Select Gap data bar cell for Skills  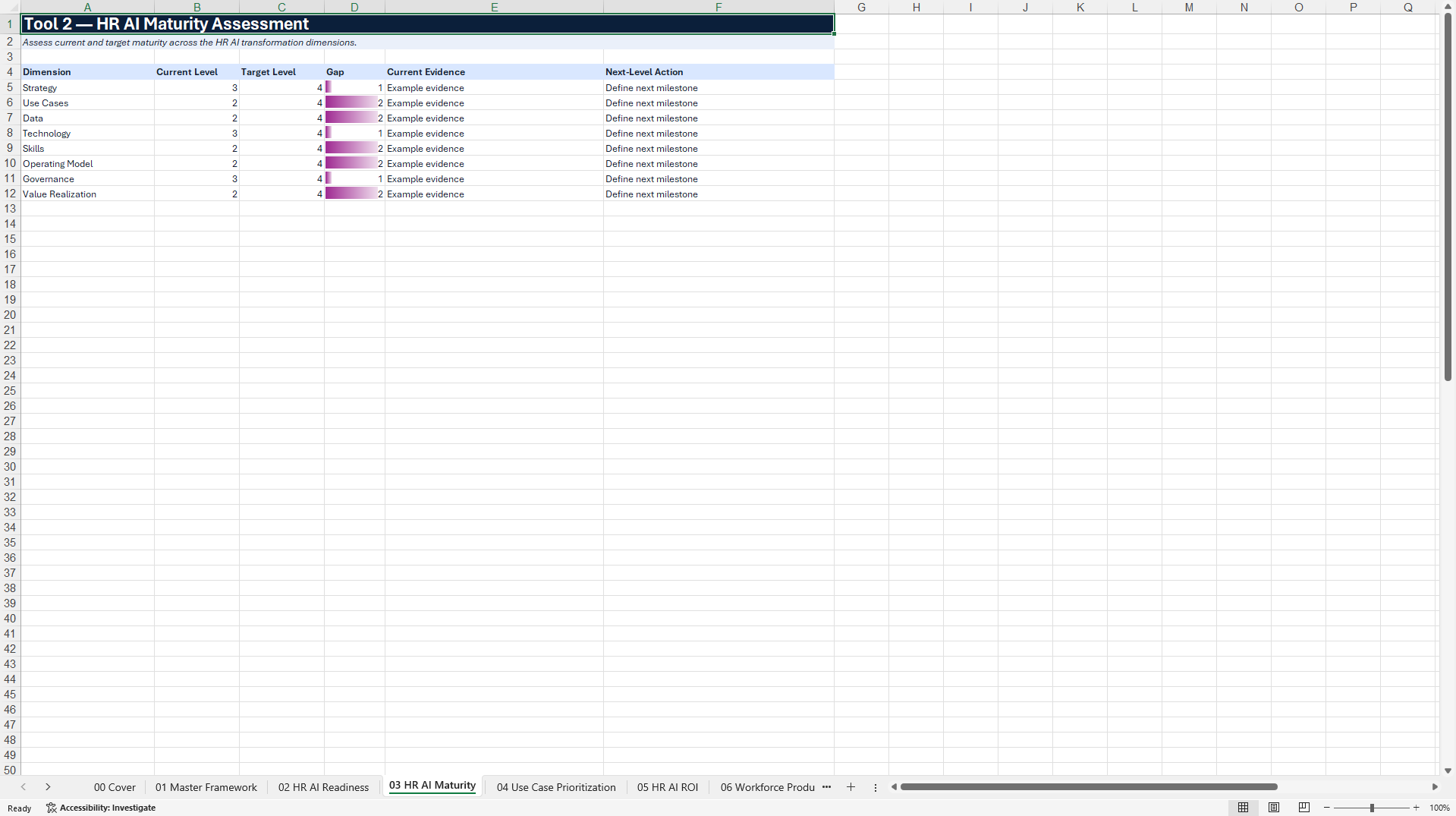[354, 148]
